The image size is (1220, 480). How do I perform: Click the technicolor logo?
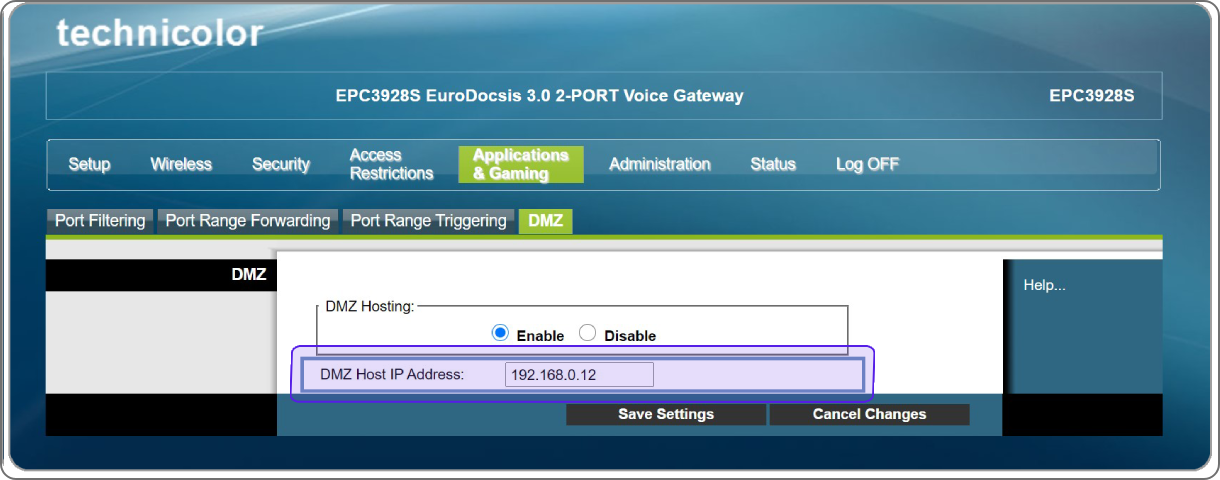pyautogui.click(x=160, y=33)
